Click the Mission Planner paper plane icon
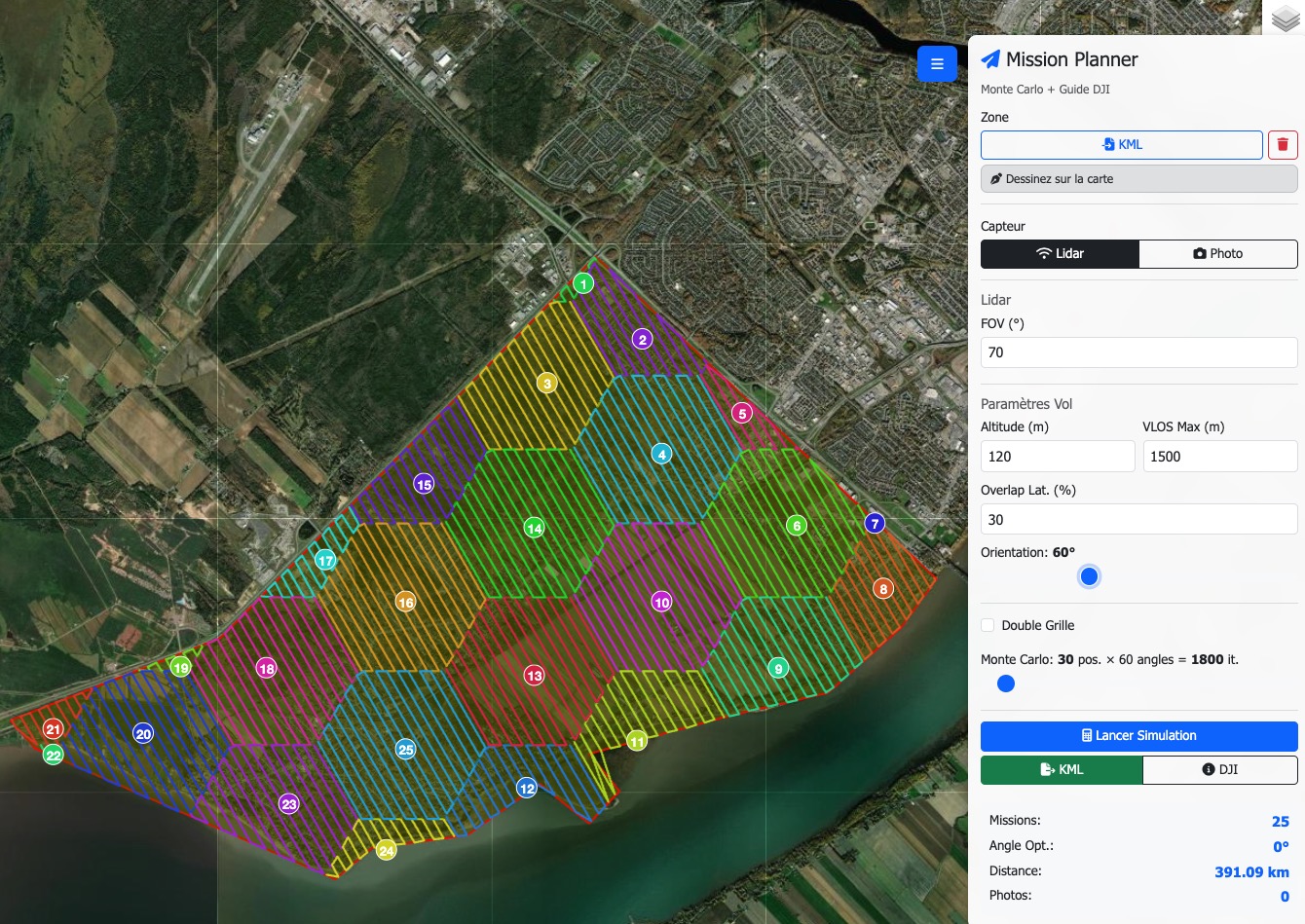The image size is (1305, 924). coord(990,59)
